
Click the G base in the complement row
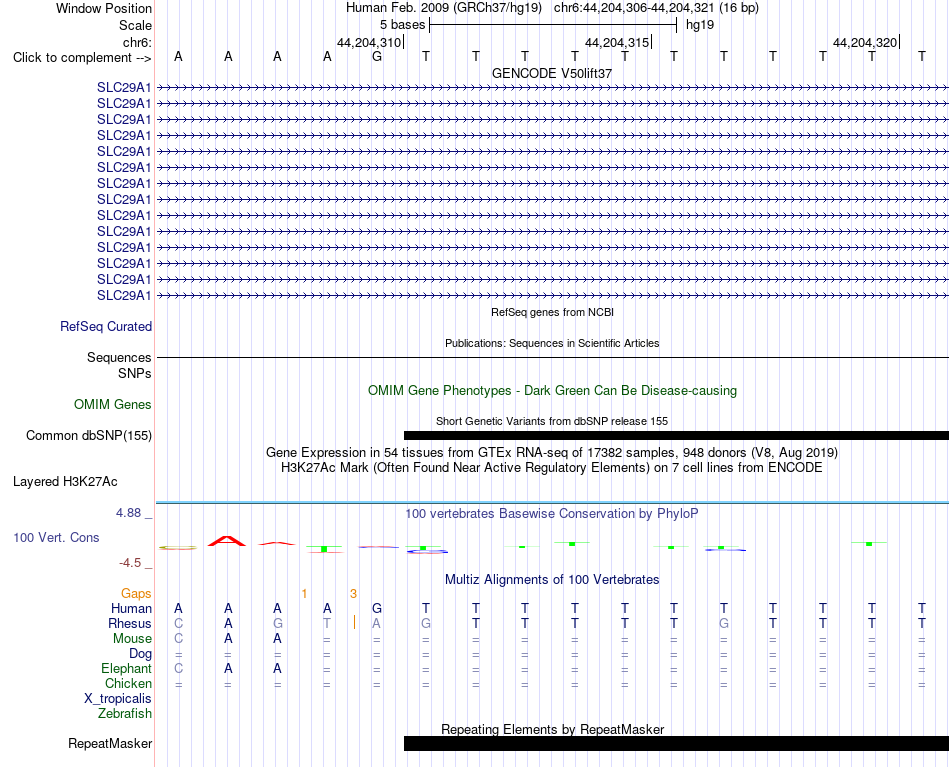click(x=377, y=56)
